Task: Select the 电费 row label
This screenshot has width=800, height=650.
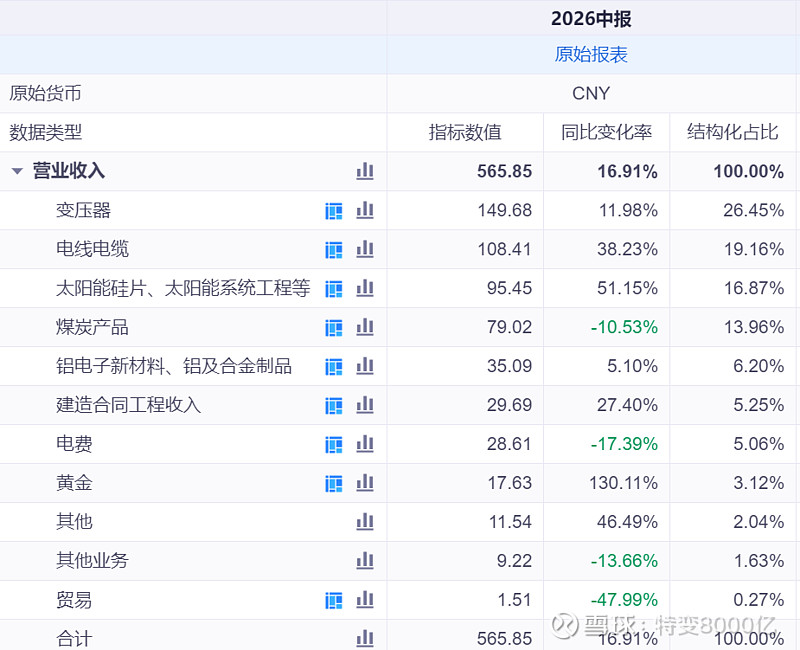Action: click(x=74, y=444)
